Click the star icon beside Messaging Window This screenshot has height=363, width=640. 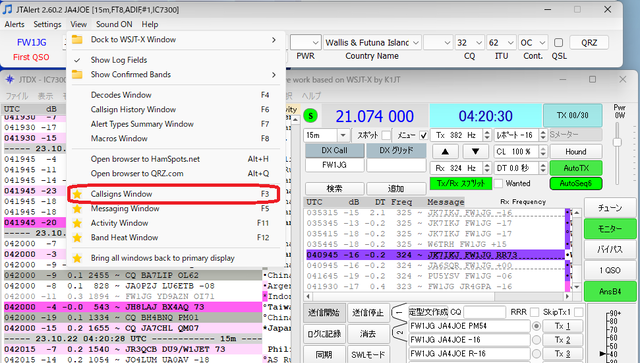coord(77,209)
